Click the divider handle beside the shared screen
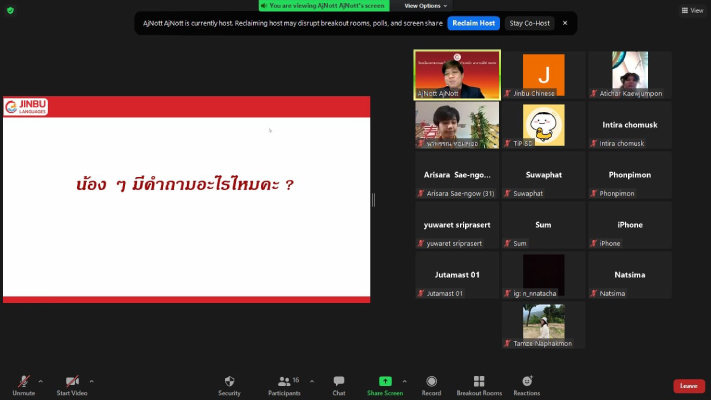Viewport: 711px width, 400px height. tap(374, 199)
